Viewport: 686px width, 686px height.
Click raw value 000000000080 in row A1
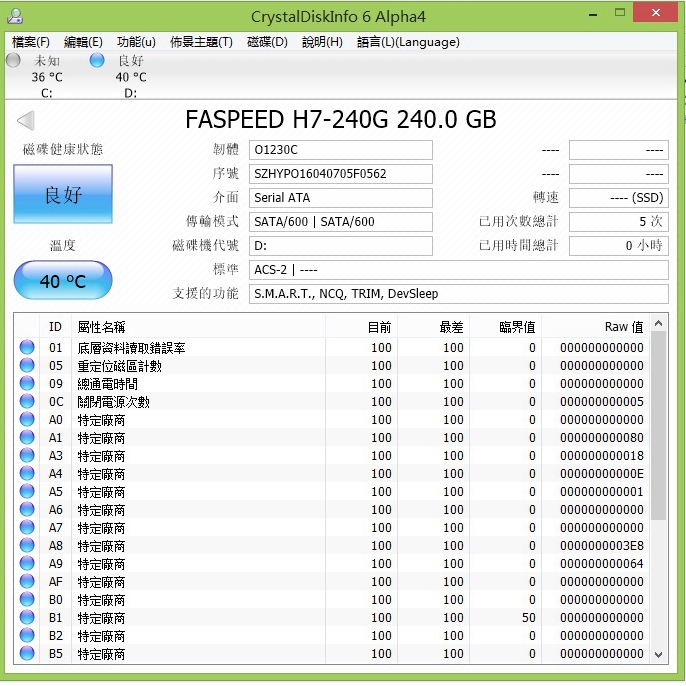(x=602, y=438)
